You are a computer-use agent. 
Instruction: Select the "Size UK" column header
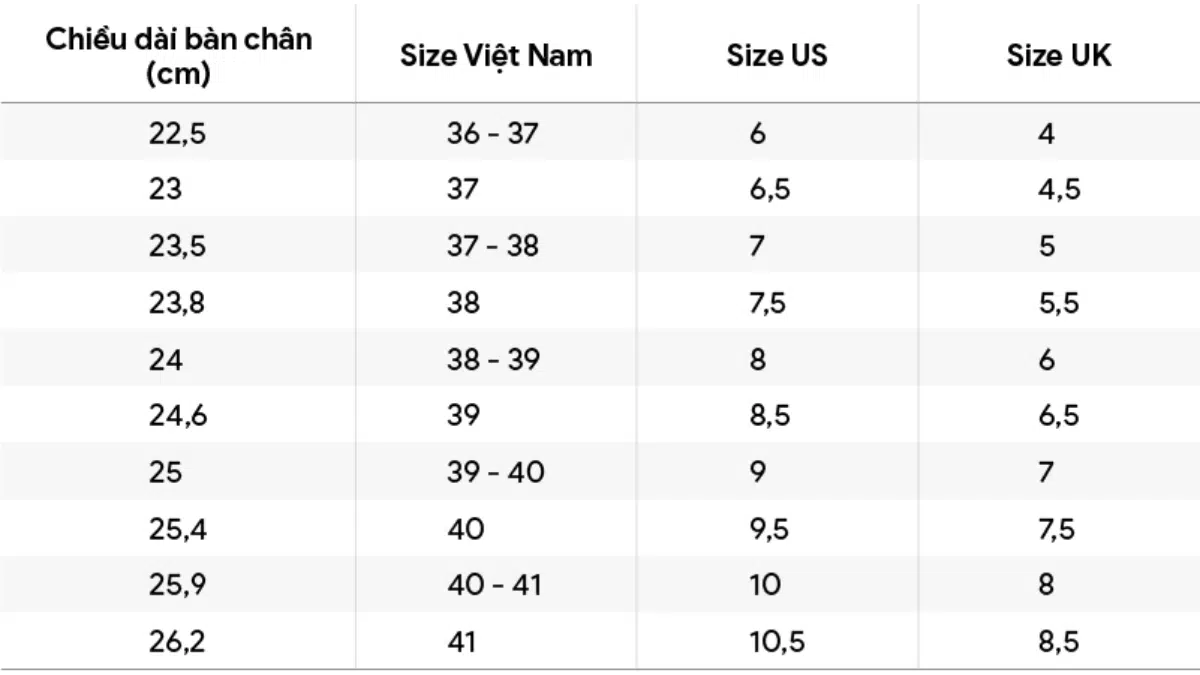coord(1058,55)
